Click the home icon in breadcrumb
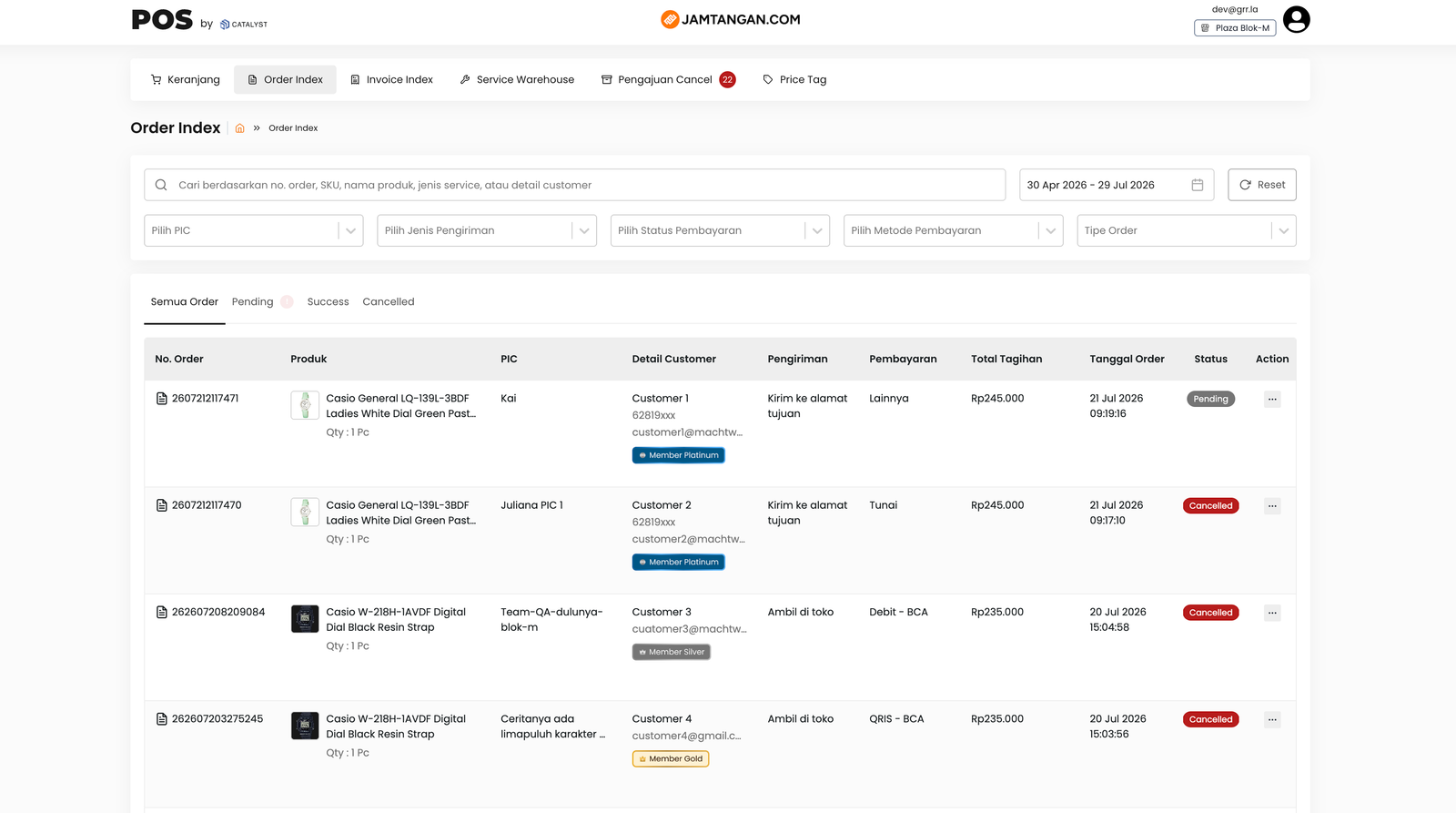 coord(239,128)
